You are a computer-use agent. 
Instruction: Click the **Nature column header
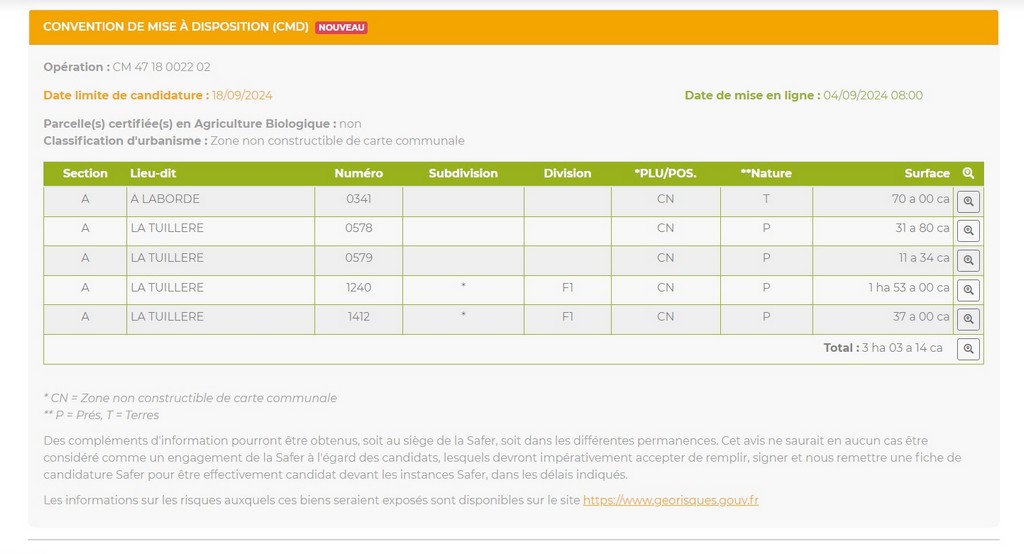(766, 173)
